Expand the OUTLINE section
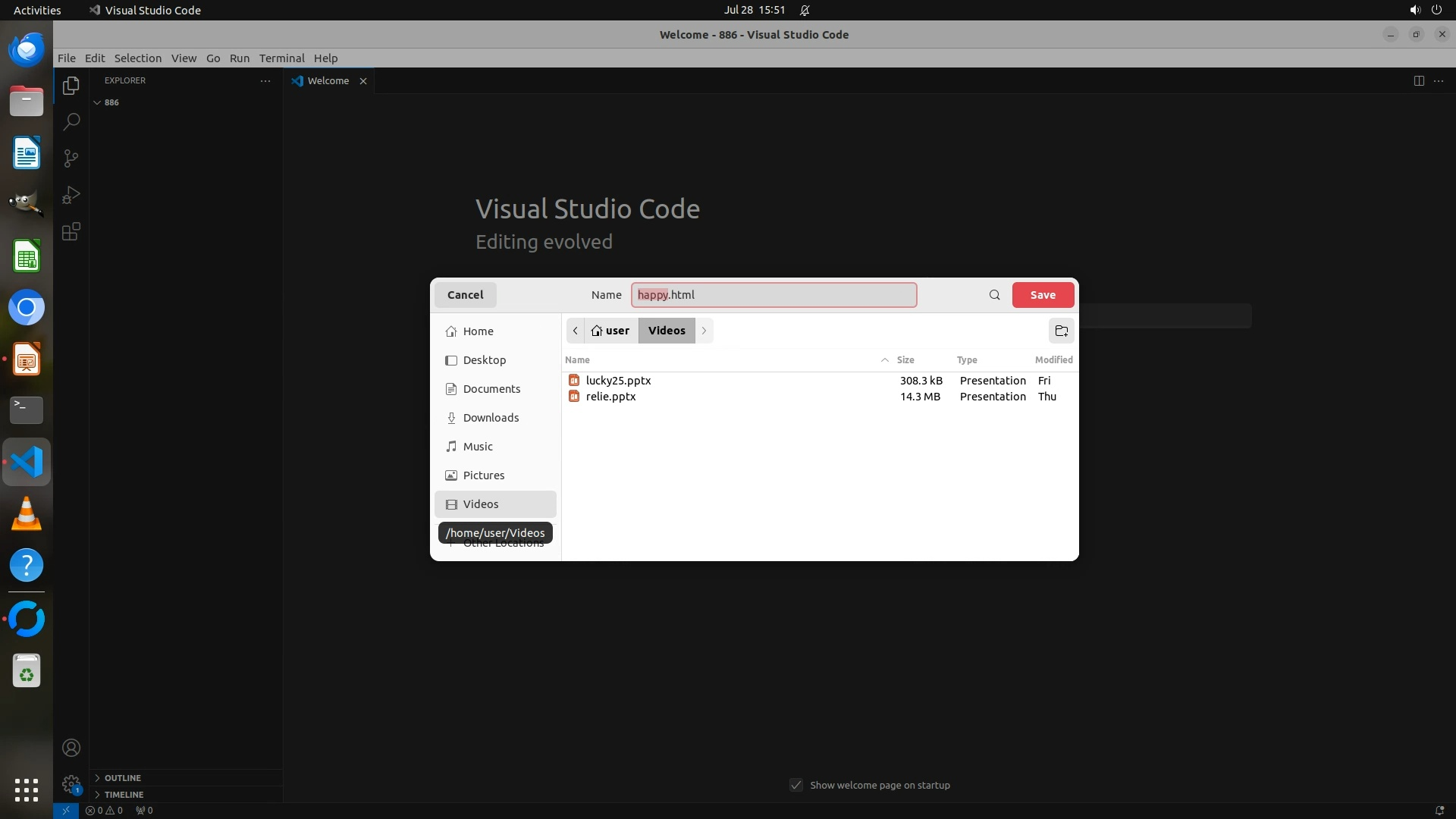This screenshot has height=819, width=1456. tap(122, 778)
